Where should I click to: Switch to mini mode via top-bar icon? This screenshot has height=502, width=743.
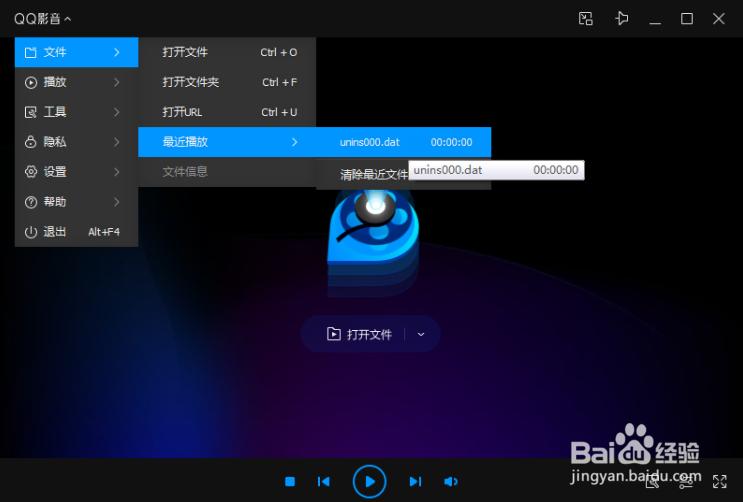pyautogui.click(x=586, y=19)
